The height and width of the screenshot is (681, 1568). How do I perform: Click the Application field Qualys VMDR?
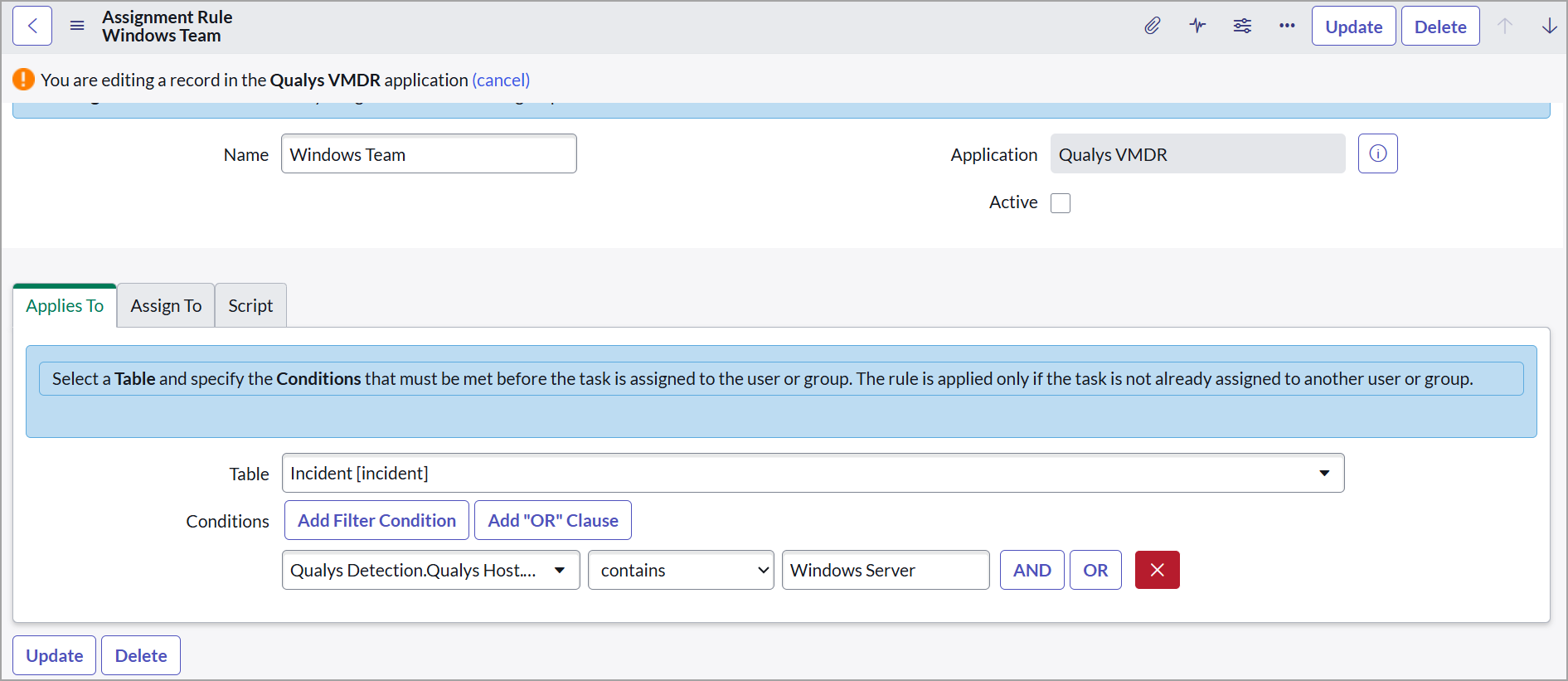click(1197, 153)
